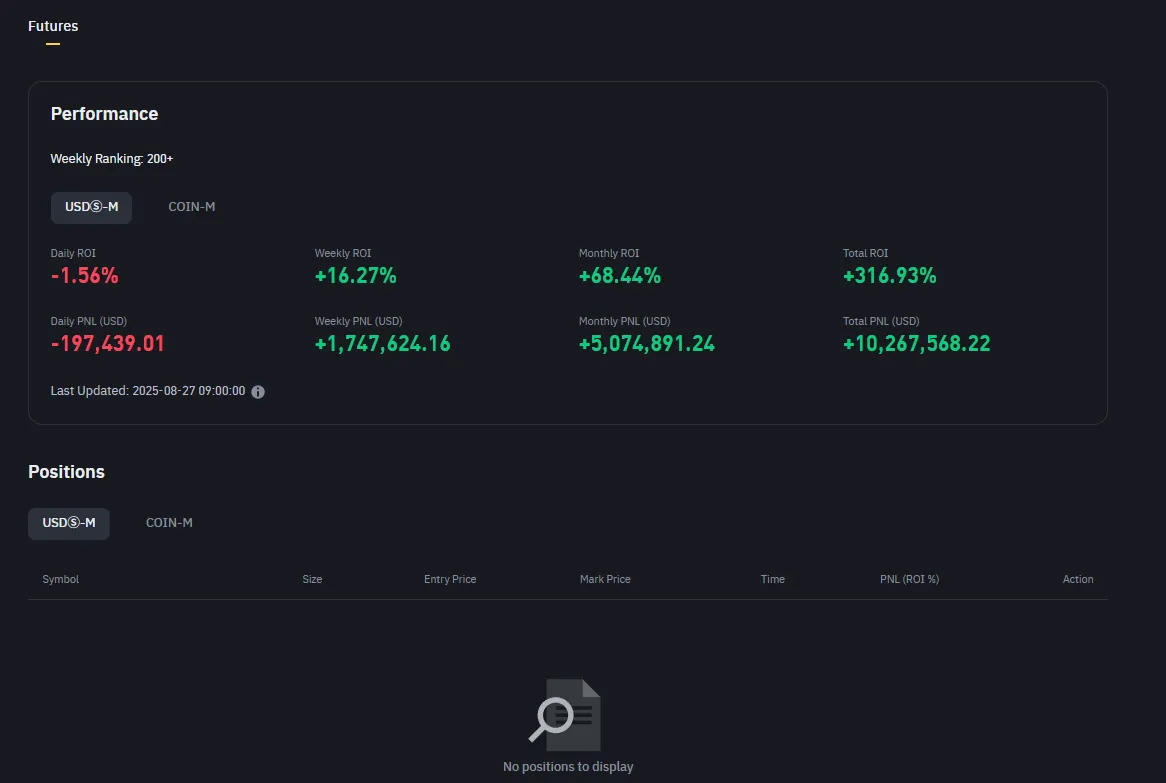Click the Symbol column header
The height and width of the screenshot is (783, 1166).
[61, 579]
